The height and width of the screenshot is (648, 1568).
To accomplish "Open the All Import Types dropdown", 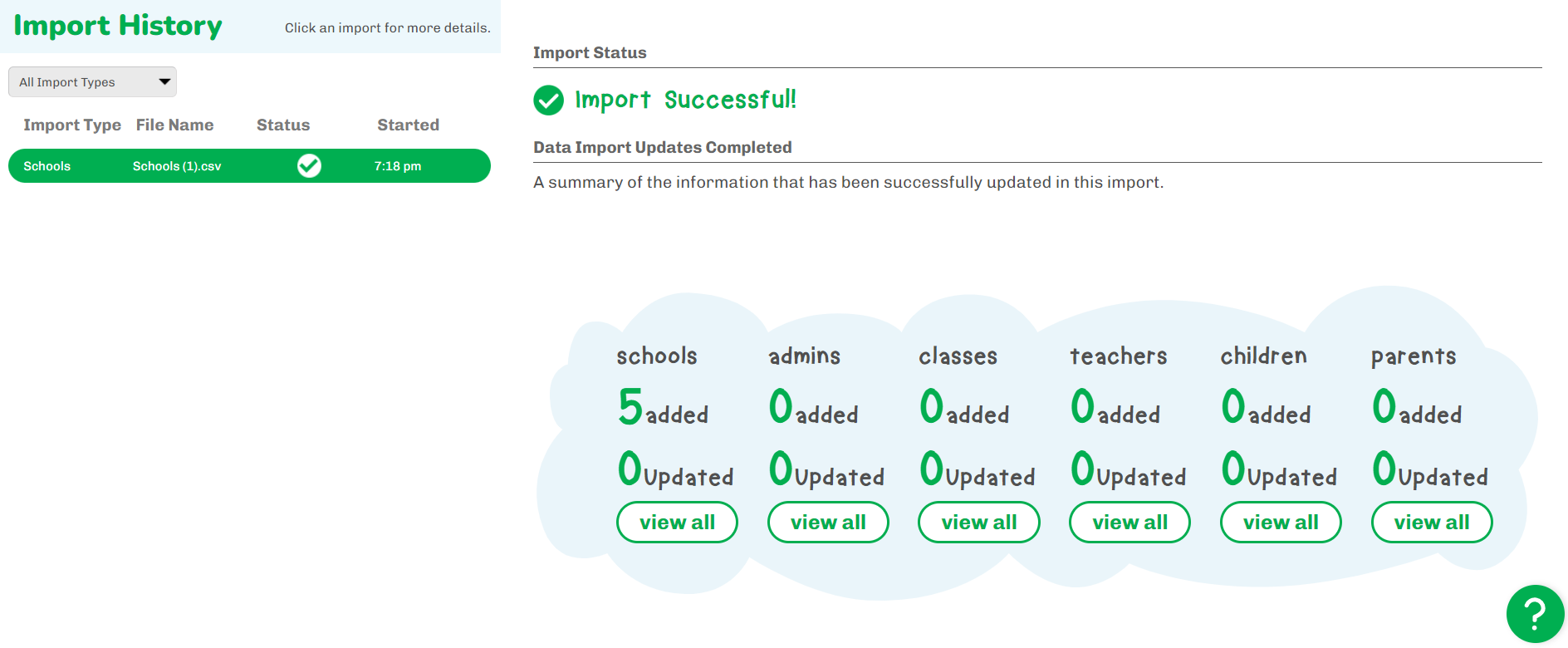I will (x=92, y=82).
